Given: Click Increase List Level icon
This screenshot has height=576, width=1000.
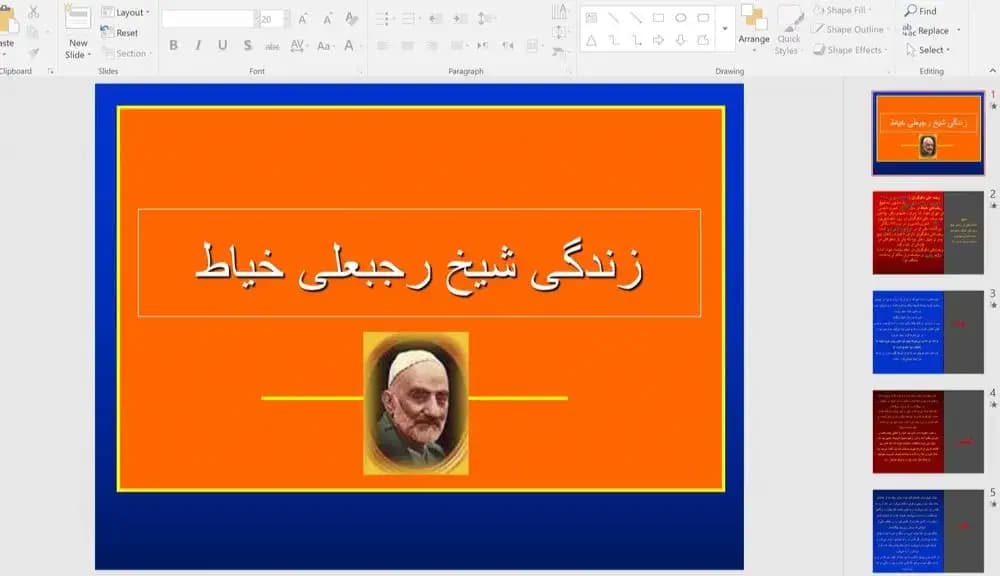Looking at the screenshot, I should tap(460, 19).
